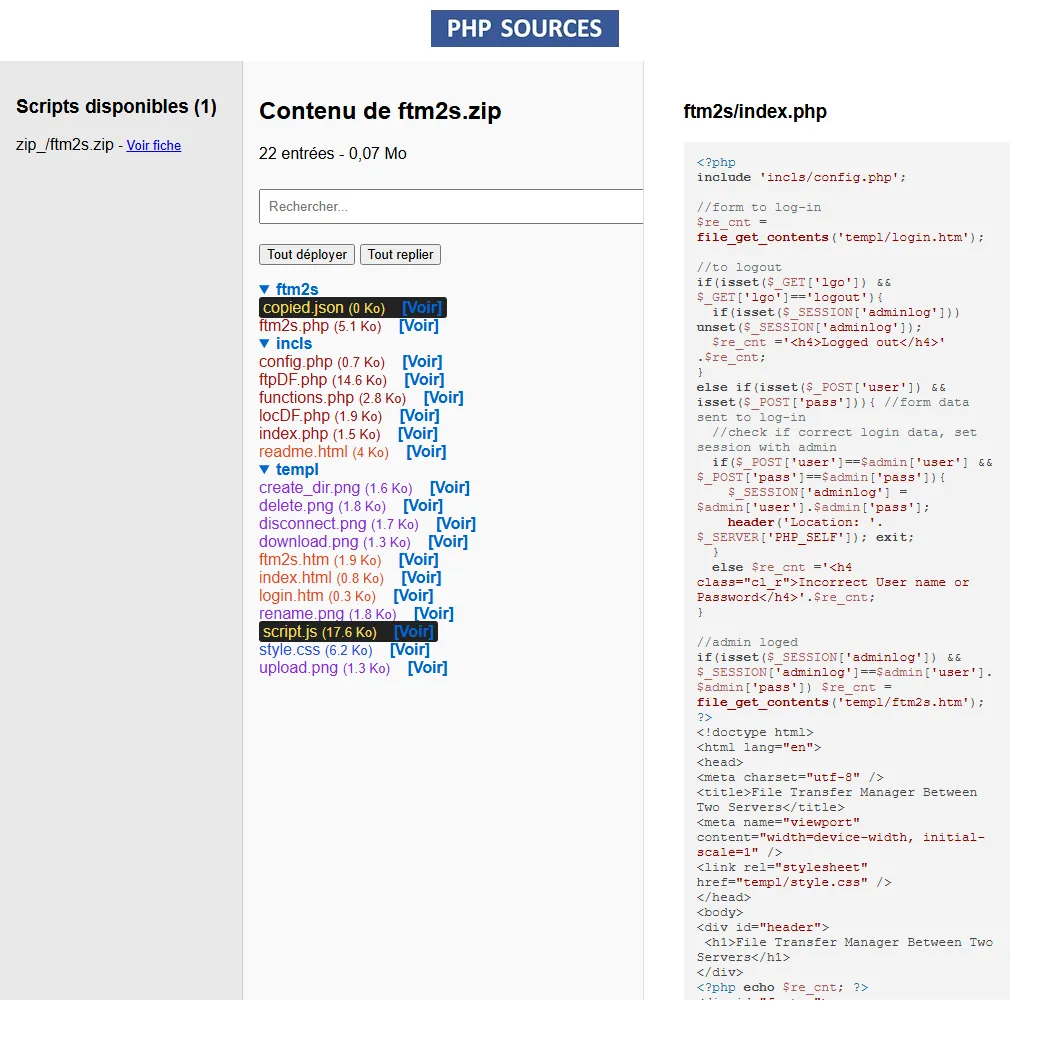This screenshot has width=1050, height=1061.
Task: Collapse the templ folder
Action: [288, 470]
